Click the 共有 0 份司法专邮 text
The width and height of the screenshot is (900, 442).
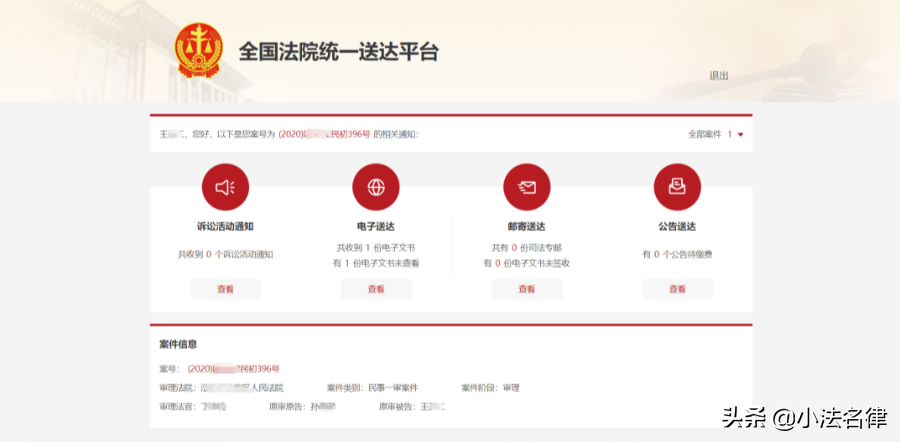coord(527,248)
